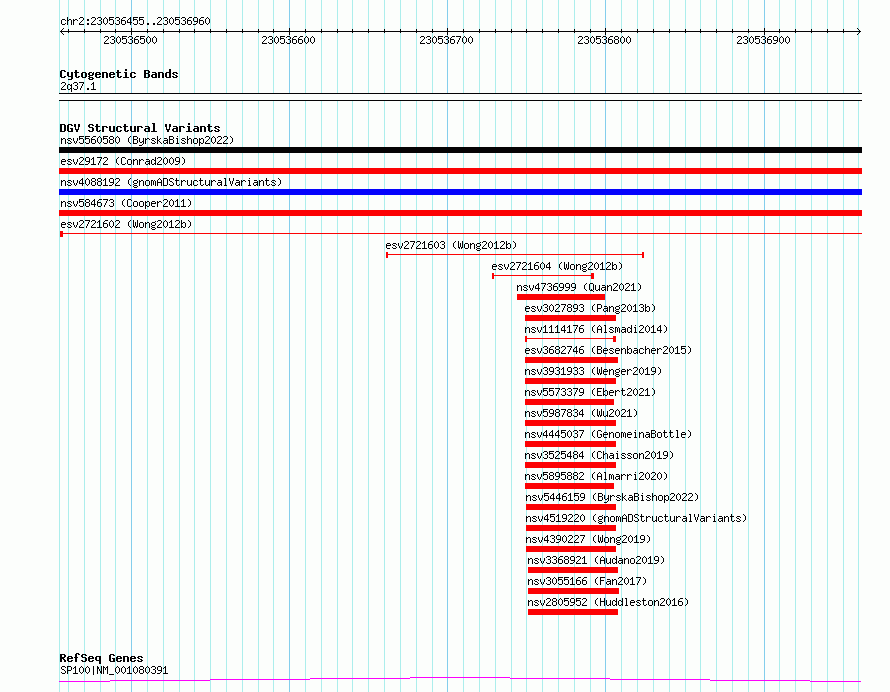
Task: Select the nsv4445037 red bar
Action: 570,444
